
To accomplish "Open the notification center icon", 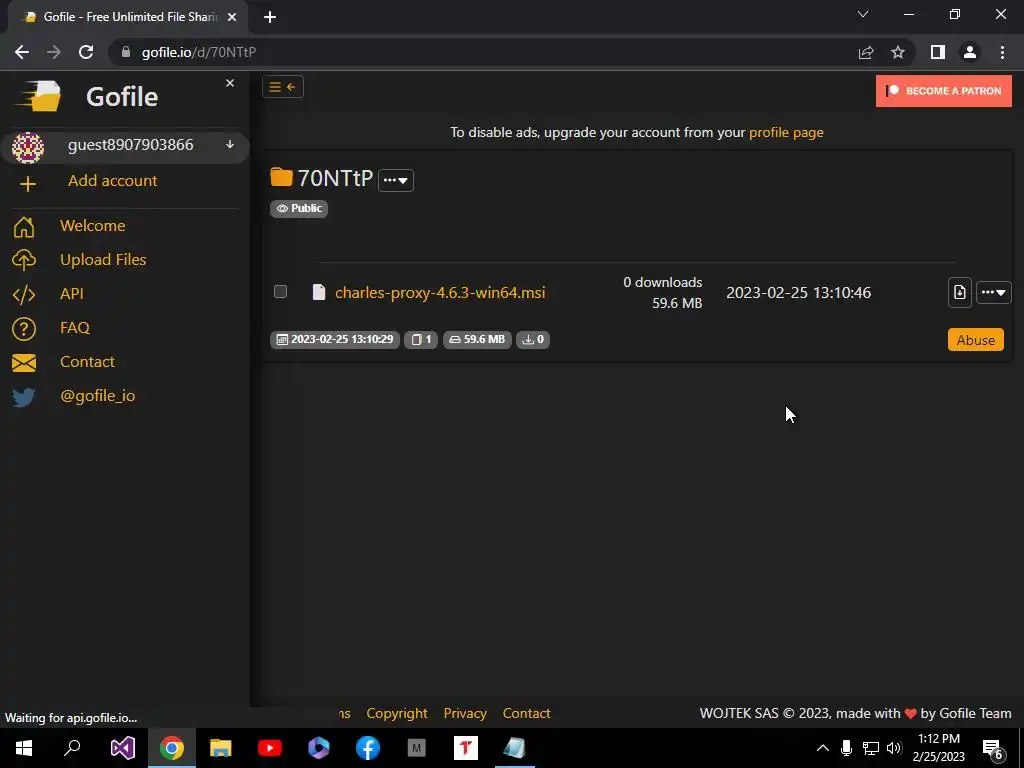I will click(x=993, y=749).
